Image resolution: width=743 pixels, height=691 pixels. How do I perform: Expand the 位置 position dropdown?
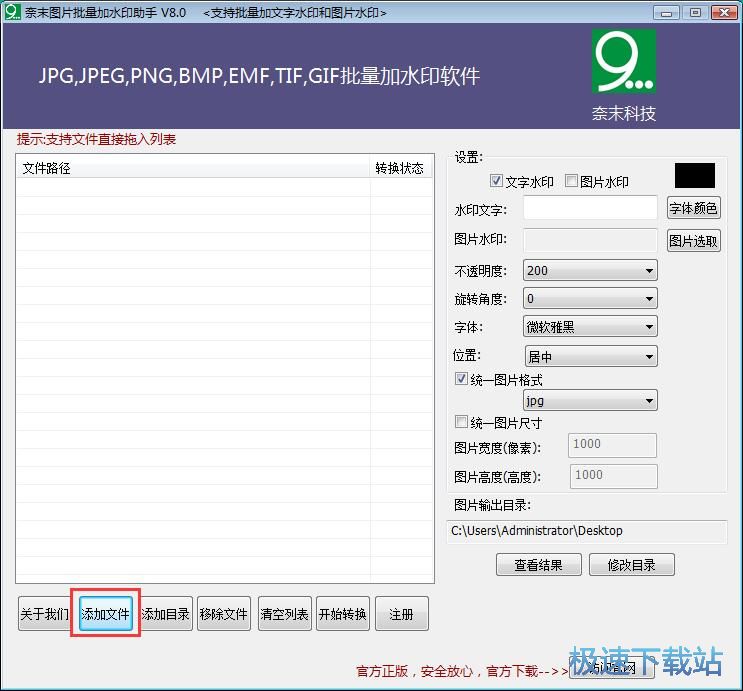pos(590,356)
